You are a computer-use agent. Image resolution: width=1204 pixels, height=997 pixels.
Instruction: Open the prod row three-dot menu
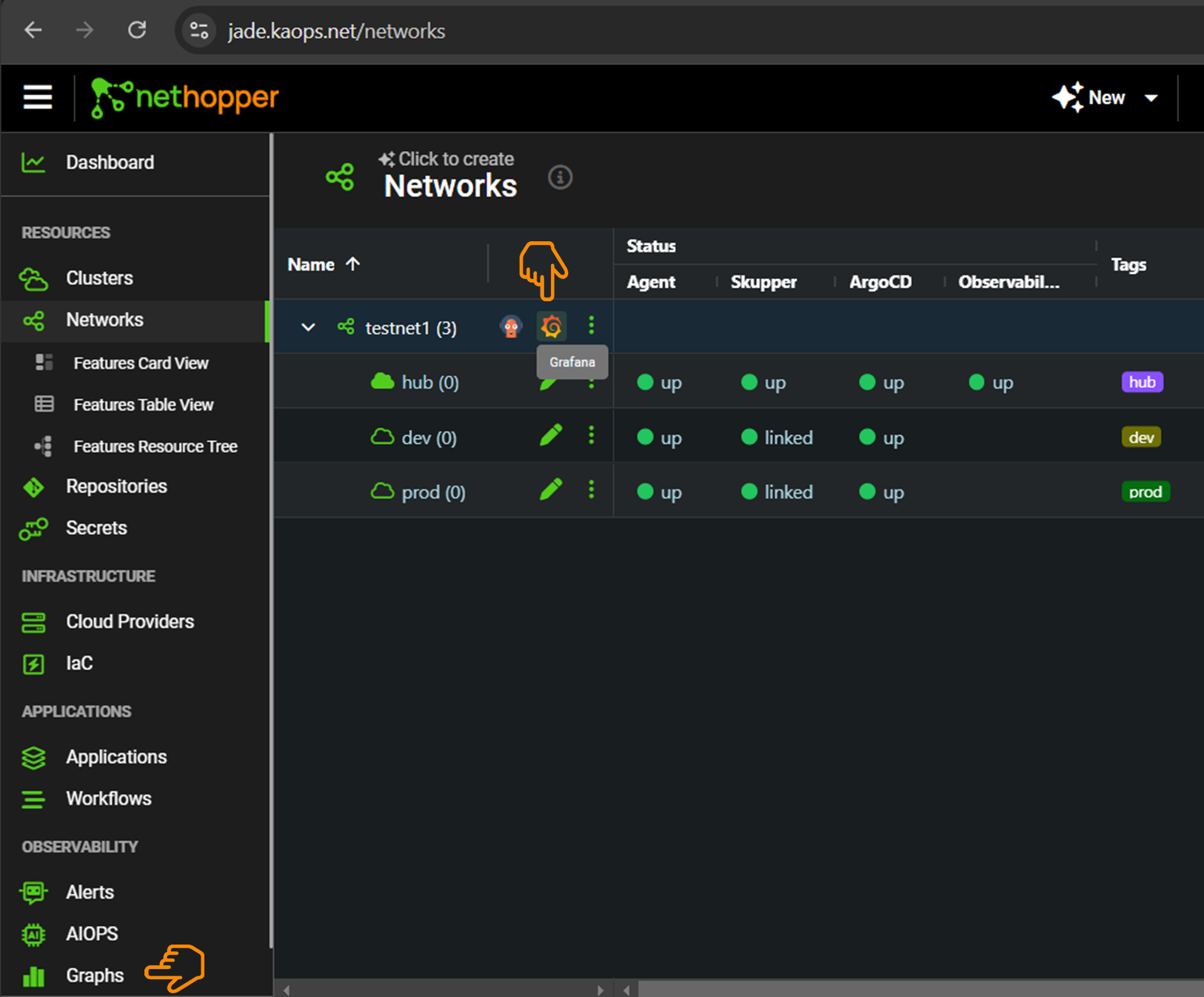point(591,490)
